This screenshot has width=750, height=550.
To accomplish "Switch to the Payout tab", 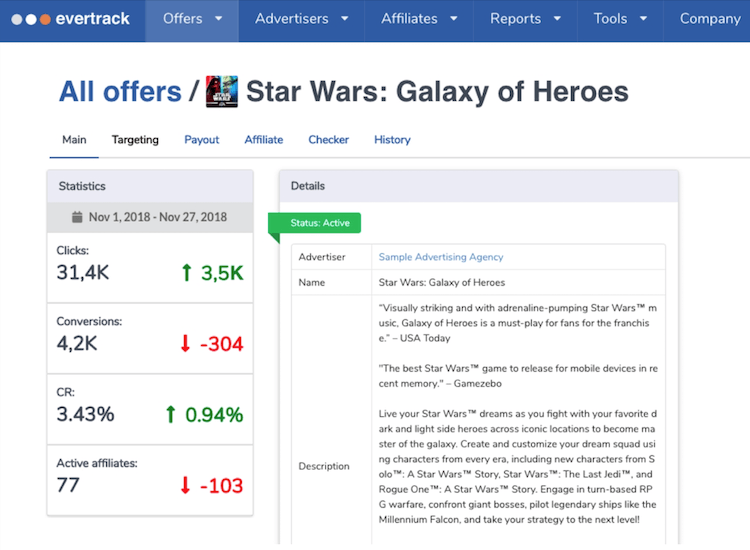I will [201, 140].
